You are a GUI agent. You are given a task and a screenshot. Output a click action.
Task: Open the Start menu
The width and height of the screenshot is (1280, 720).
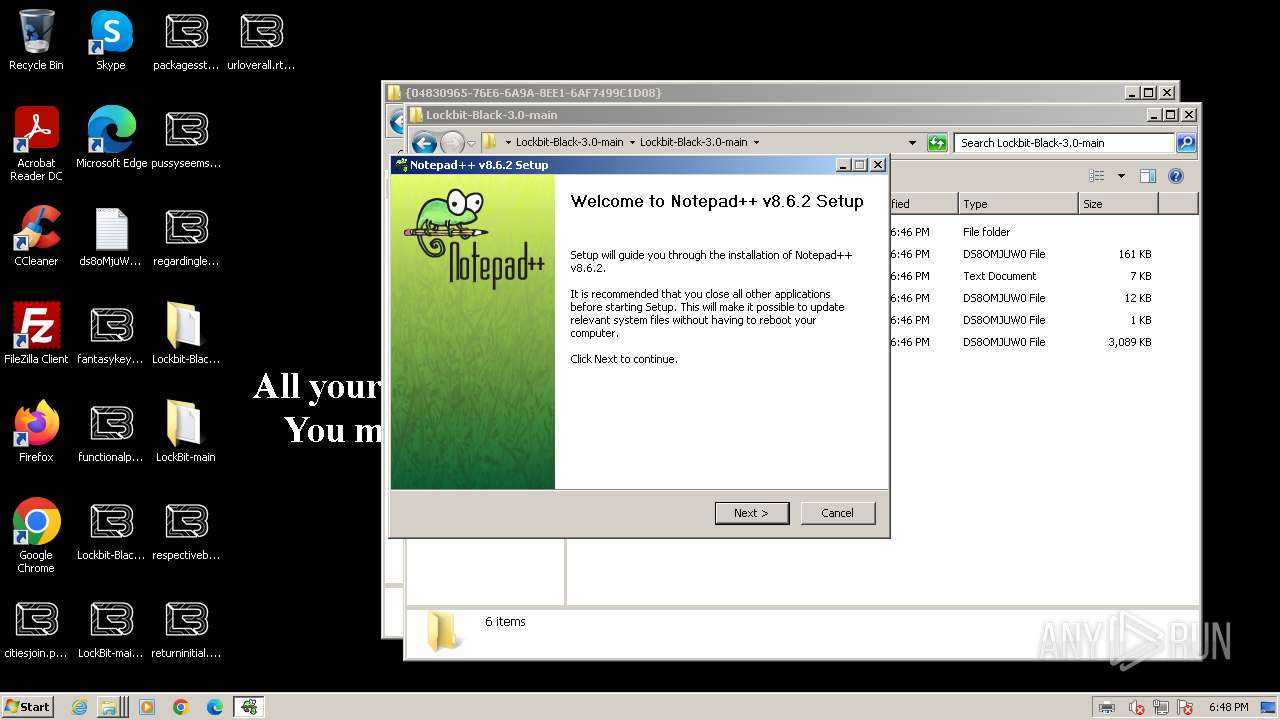[28, 707]
